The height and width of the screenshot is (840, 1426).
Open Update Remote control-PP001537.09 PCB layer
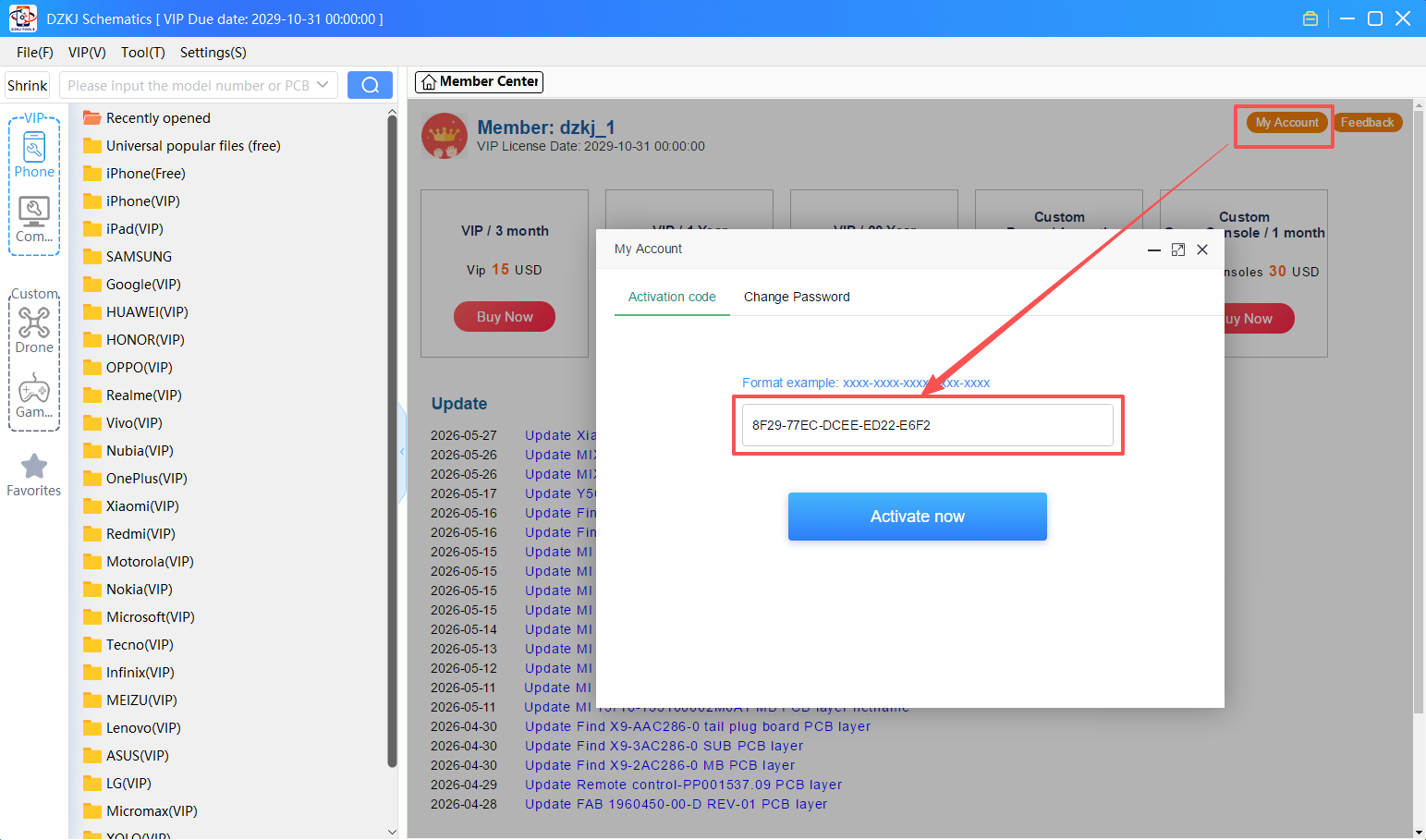click(x=683, y=785)
